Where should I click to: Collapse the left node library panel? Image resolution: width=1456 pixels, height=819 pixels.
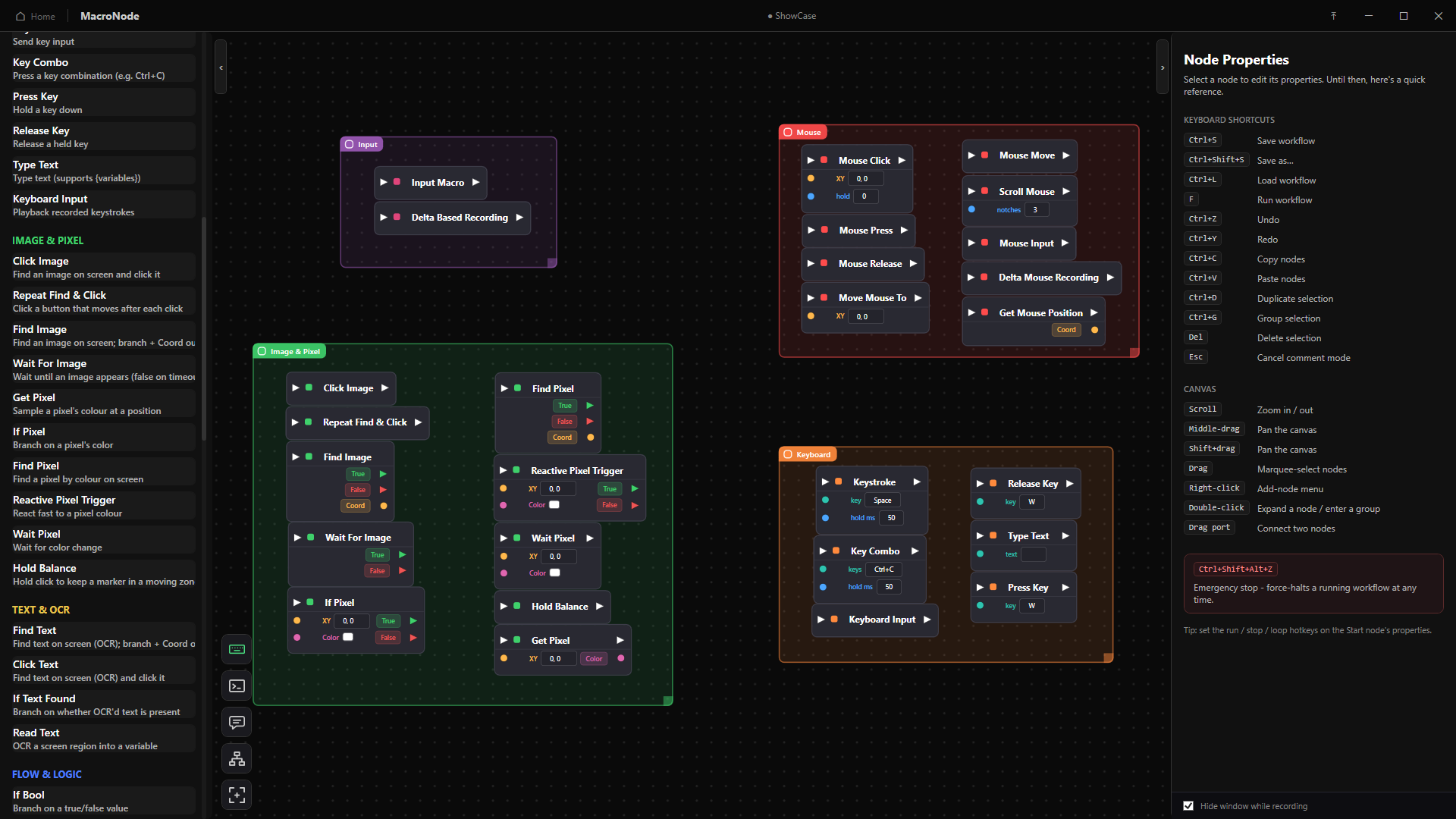click(221, 67)
